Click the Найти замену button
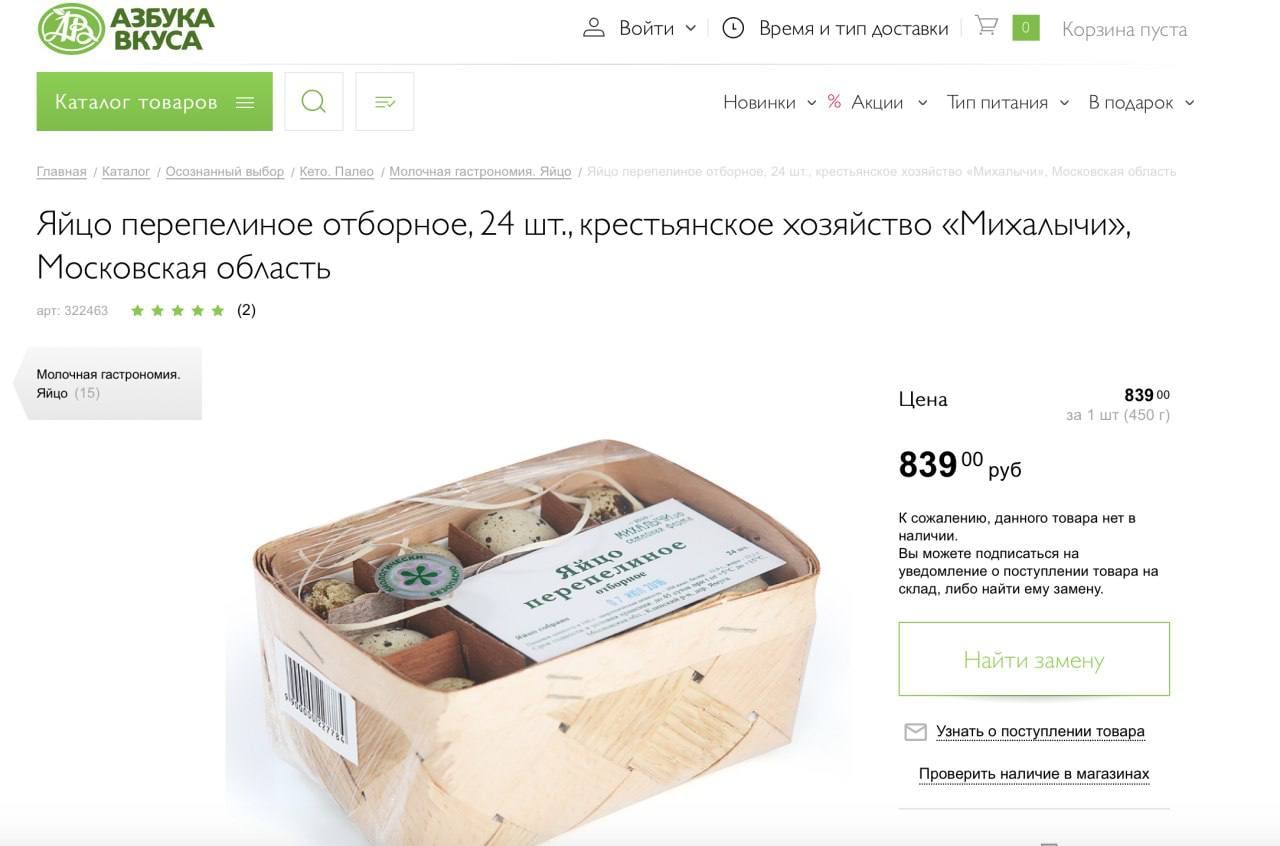This screenshot has width=1280, height=846. [x=1034, y=659]
